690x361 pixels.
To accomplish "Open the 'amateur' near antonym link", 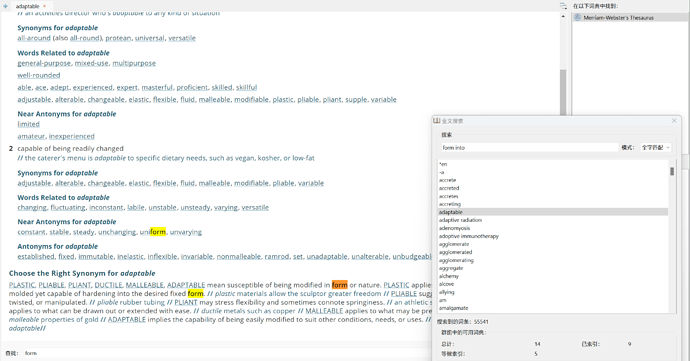I will click(x=31, y=136).
